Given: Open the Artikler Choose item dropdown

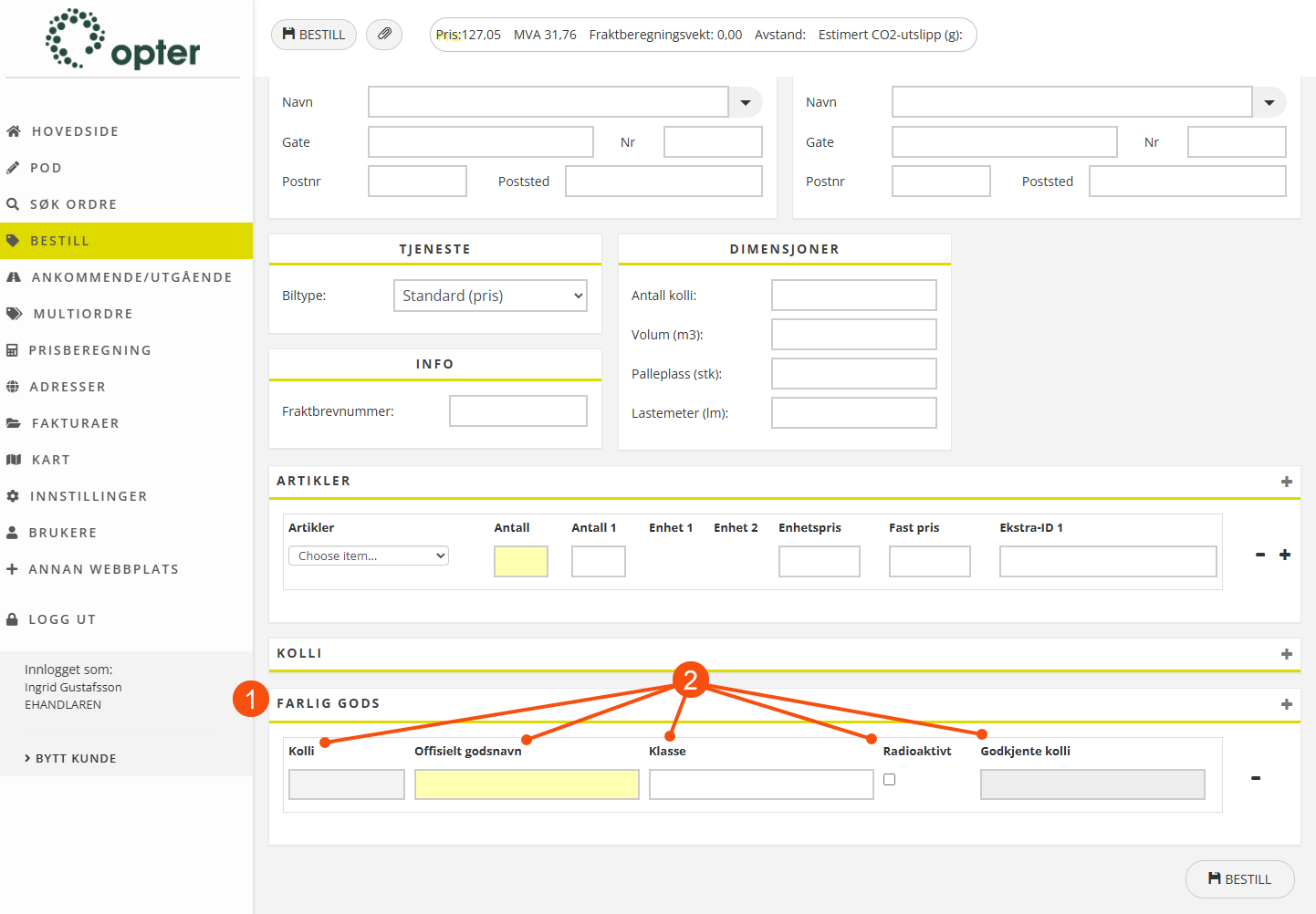Looking at the screenshot, I should 369,556.
